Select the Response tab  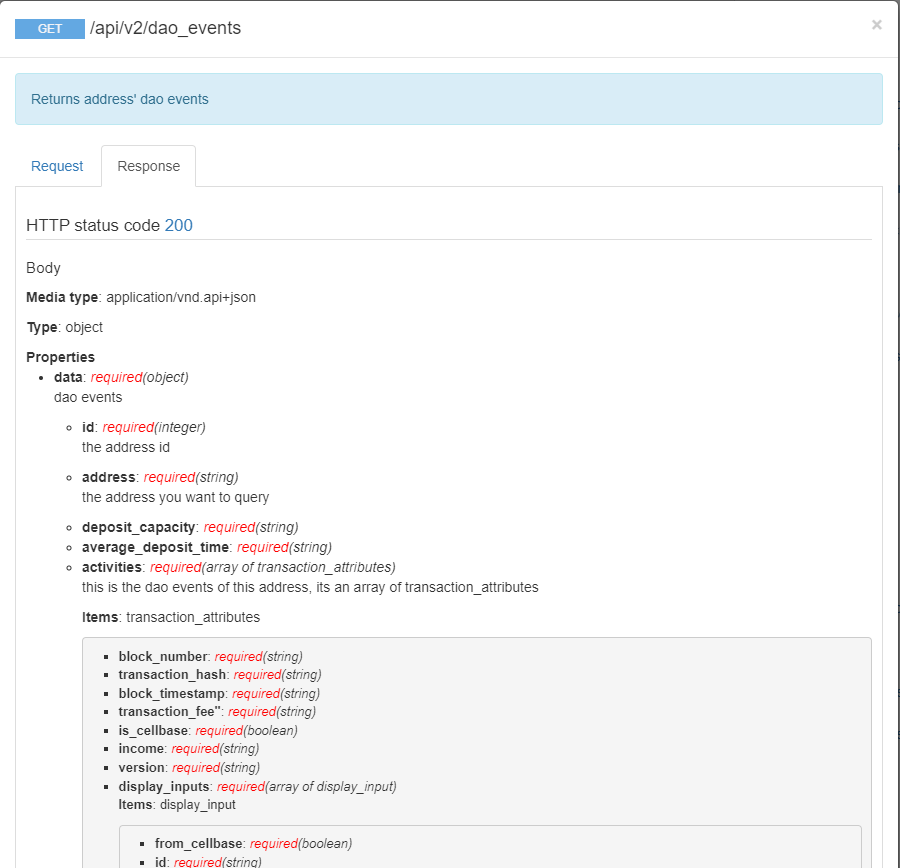click(x=148, y=166)
